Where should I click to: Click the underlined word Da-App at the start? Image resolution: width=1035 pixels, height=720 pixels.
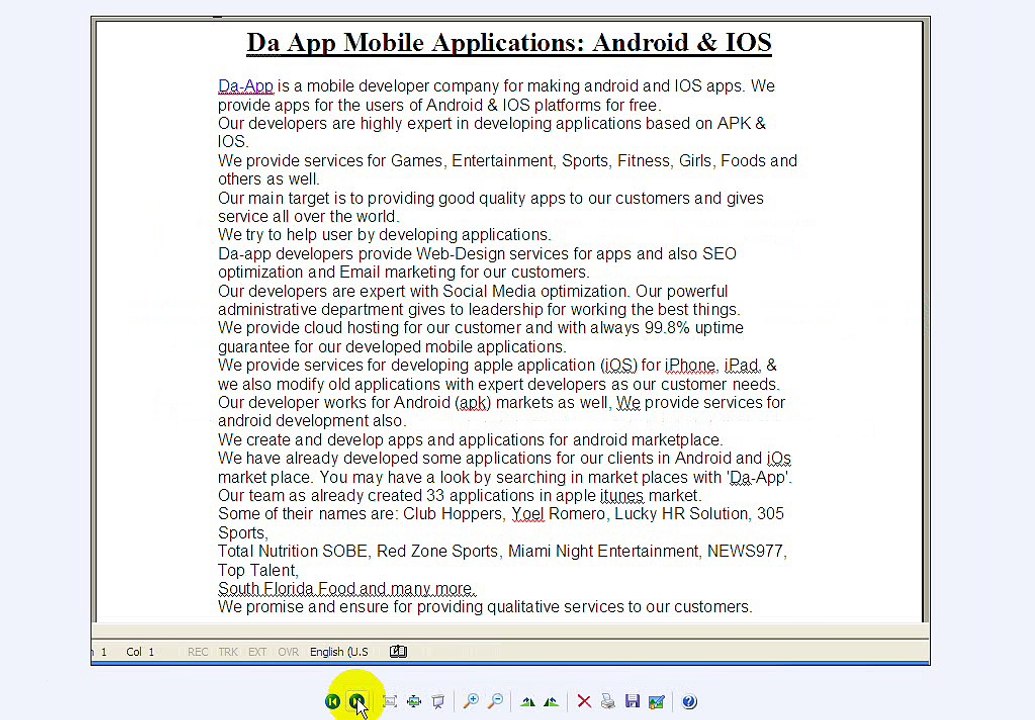tap(246, 86)
